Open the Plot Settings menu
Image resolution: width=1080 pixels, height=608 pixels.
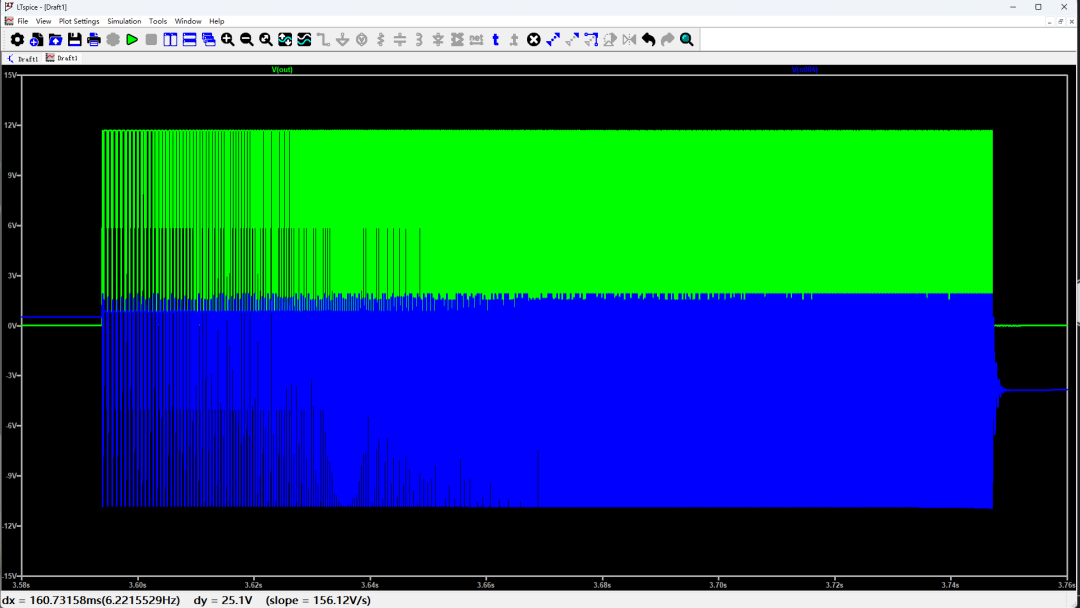pos(79,21)
